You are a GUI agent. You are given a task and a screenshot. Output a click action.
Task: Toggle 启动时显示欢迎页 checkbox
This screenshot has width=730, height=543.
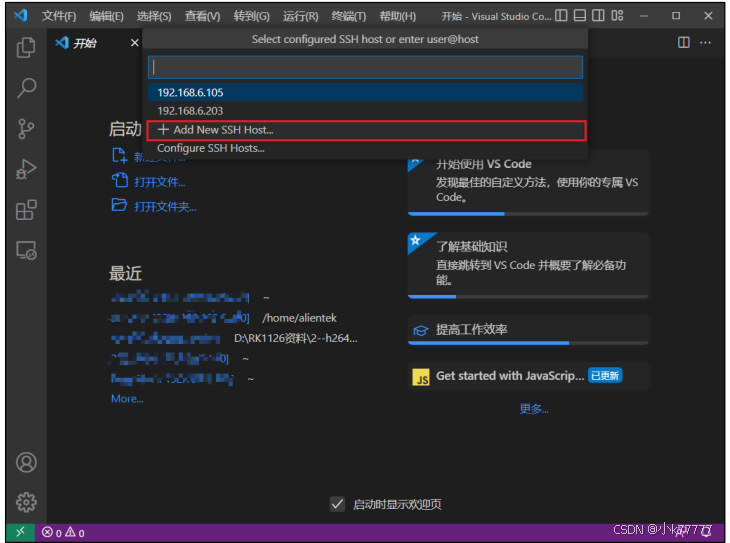click(x=338, y=504)
